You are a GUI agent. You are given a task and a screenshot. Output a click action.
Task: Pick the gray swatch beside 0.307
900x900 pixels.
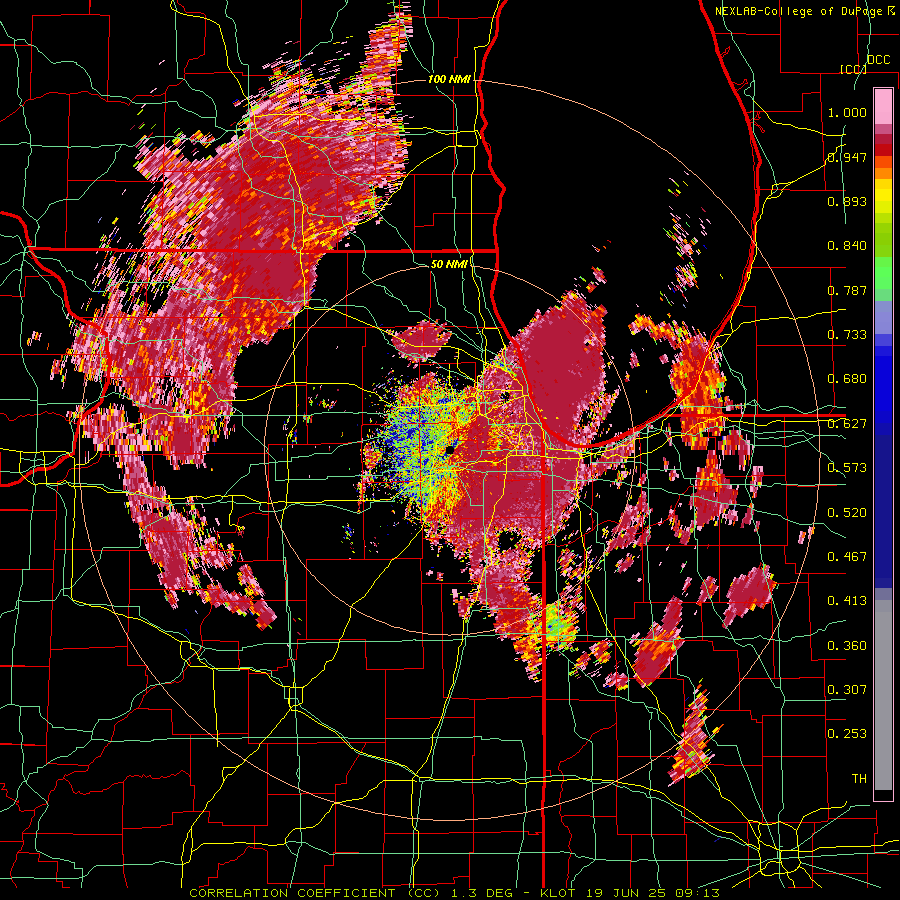pyautogui.click(x=883, y=695)
